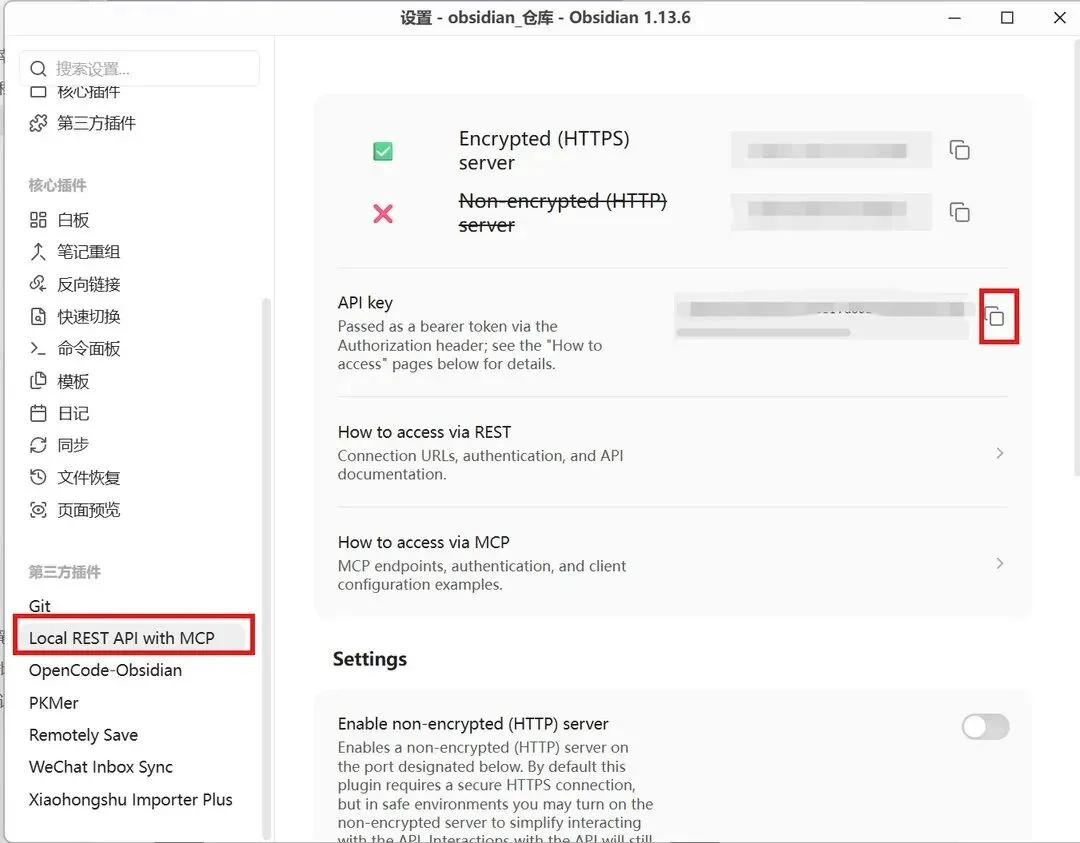Click the 白板 canvas icon
Viewport: 1080px width, 843px height.
coord(39,220)
